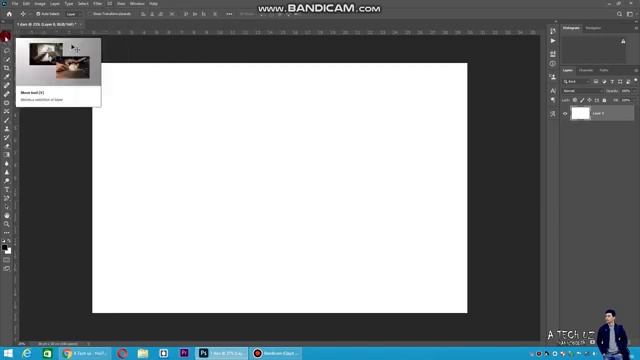Open Windows Start button

click(x=8, y=353)
